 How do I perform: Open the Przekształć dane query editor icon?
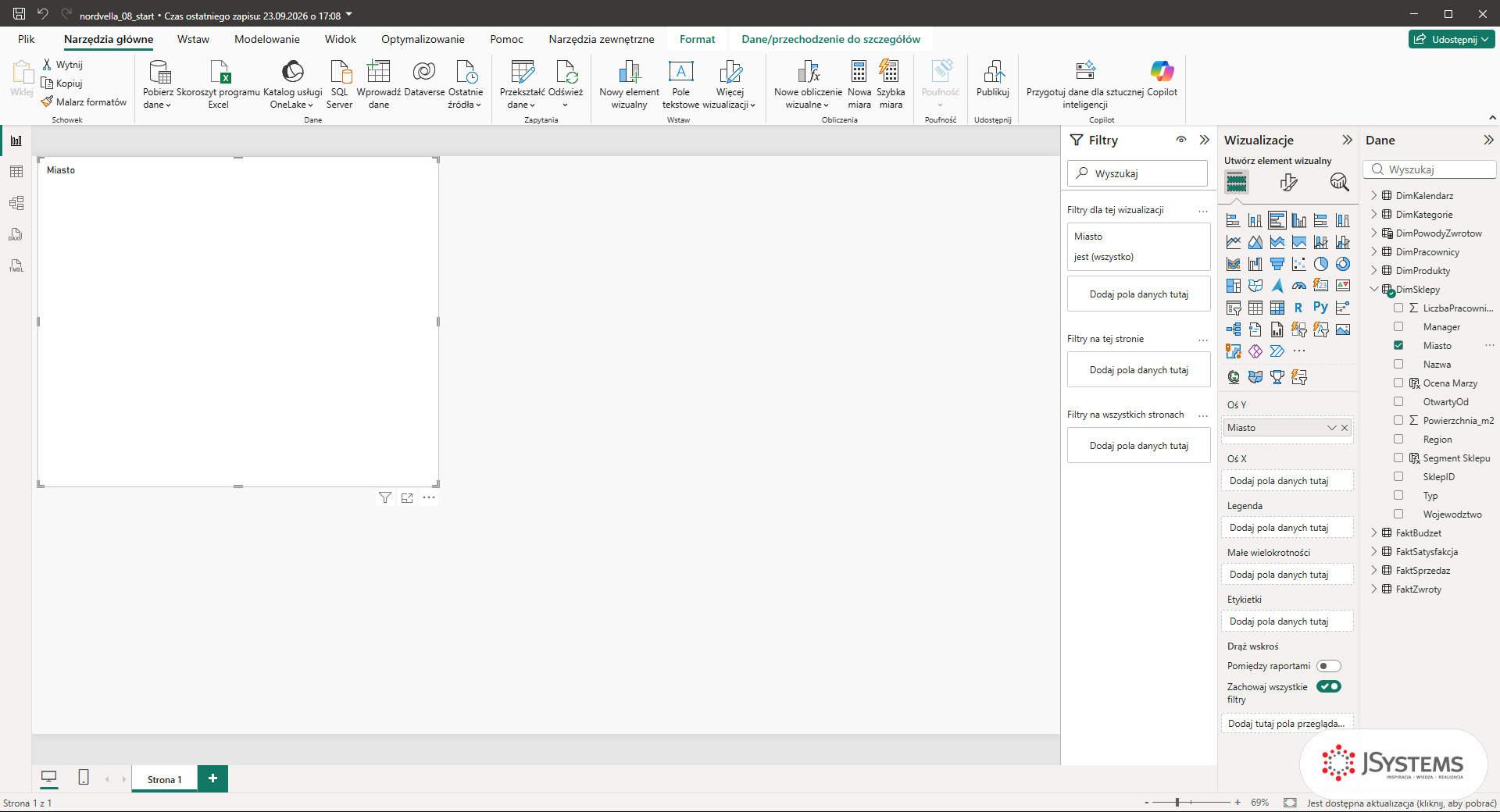click(522, 73)
